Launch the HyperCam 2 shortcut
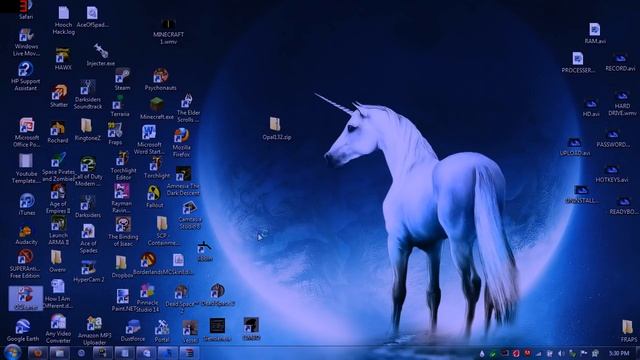640x360 pixels. 89,272
